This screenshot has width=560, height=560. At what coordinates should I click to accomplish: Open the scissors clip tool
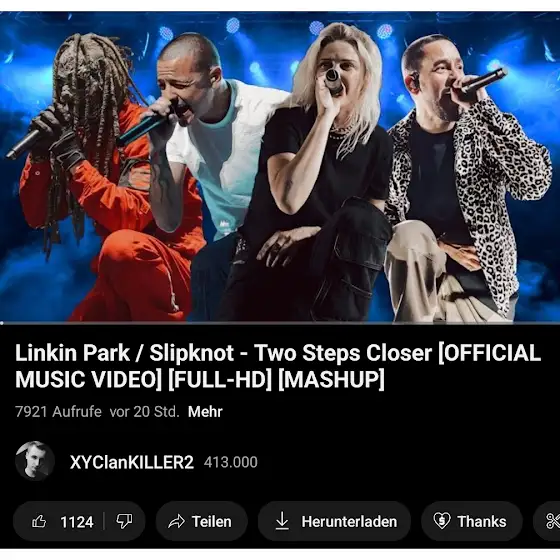pos(553,521)
